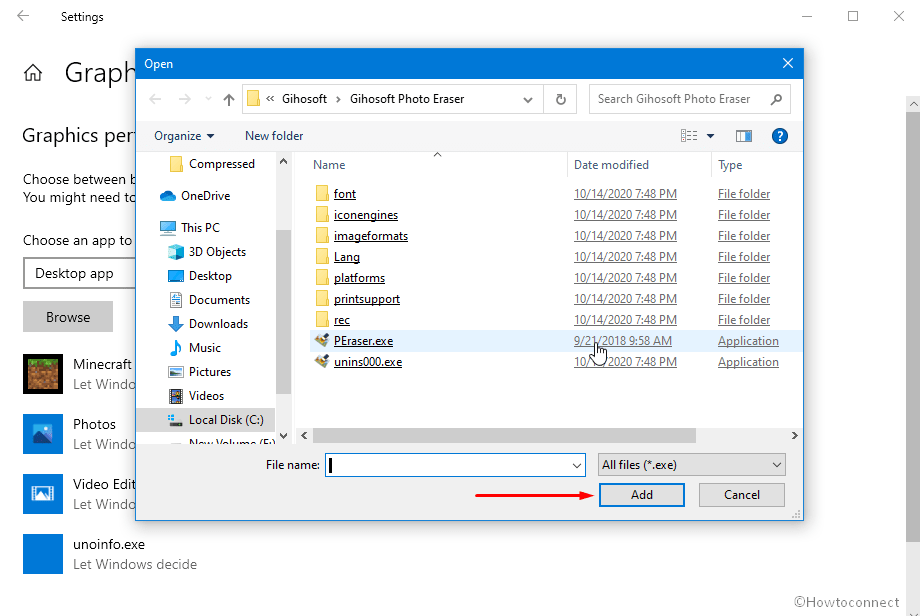
Task: Select OneDrive in navigation pane
Action: coord(195,196)
